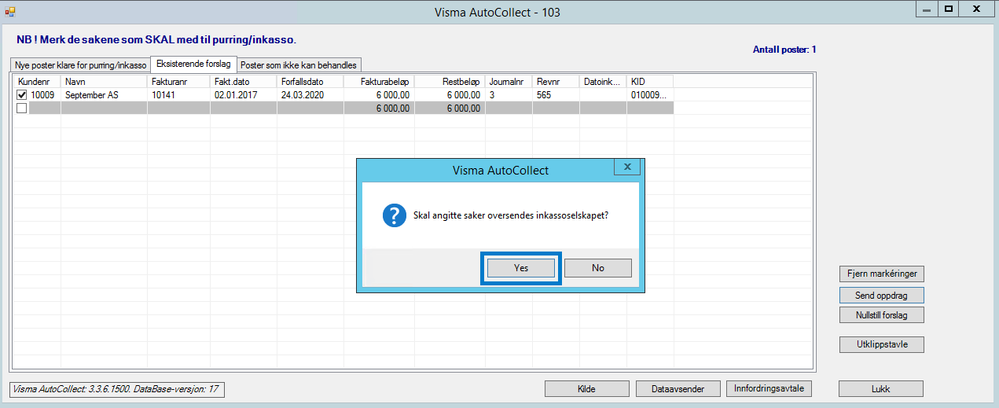Image resolution: width=999 pixels, height=408 pixels.
Task: Sort by the Navn column header
Action: (104, 82)
